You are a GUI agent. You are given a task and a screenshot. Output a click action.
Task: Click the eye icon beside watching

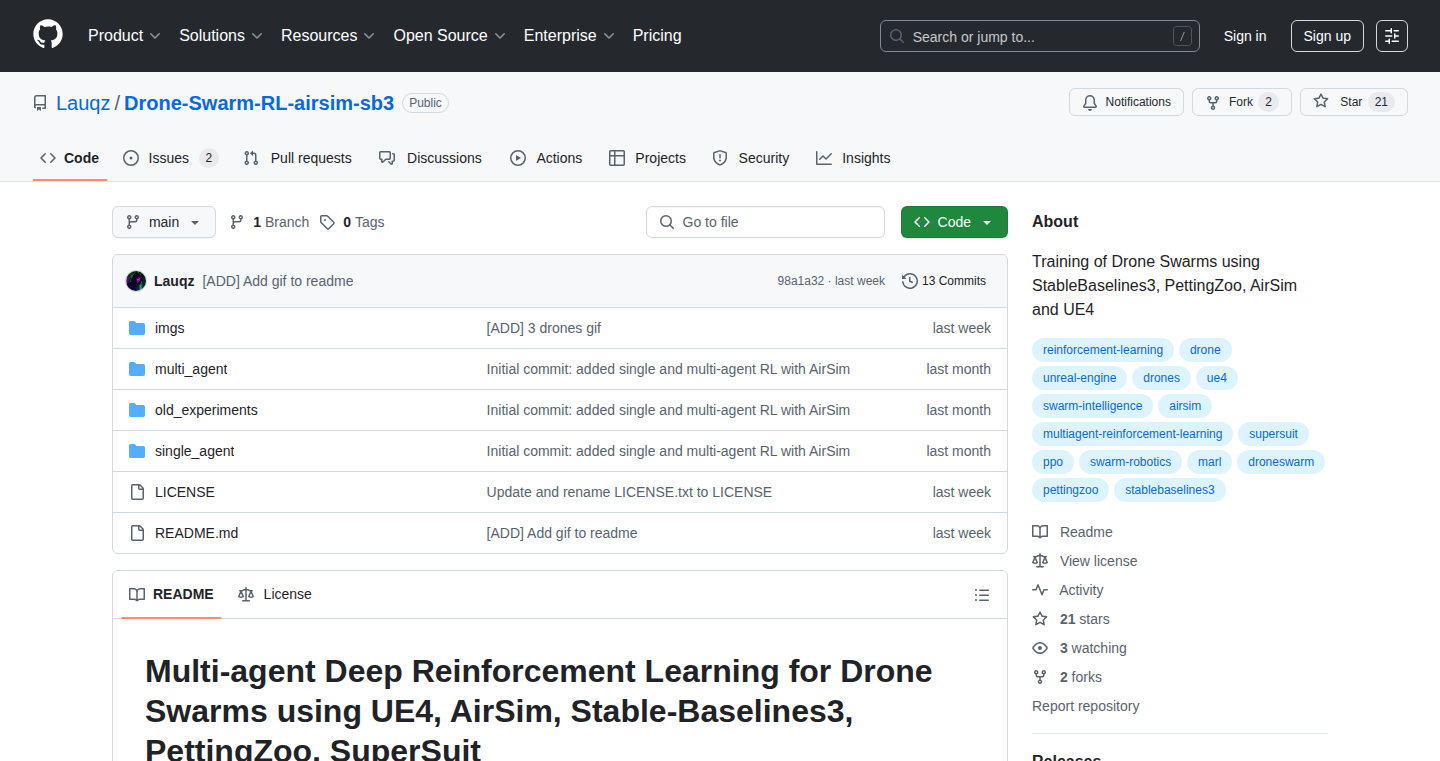point(1040,648)
